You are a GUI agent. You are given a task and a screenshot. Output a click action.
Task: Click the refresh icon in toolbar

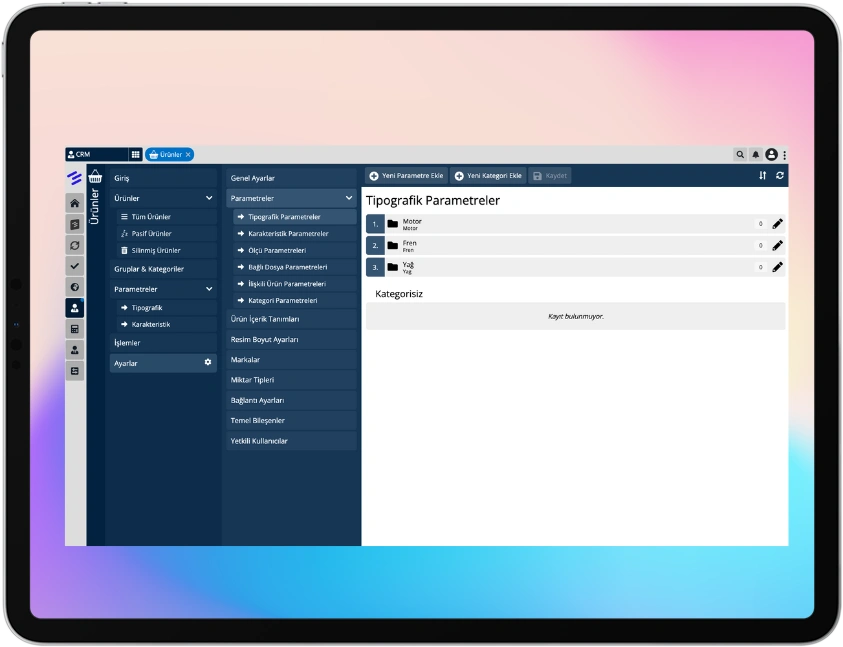780,175
